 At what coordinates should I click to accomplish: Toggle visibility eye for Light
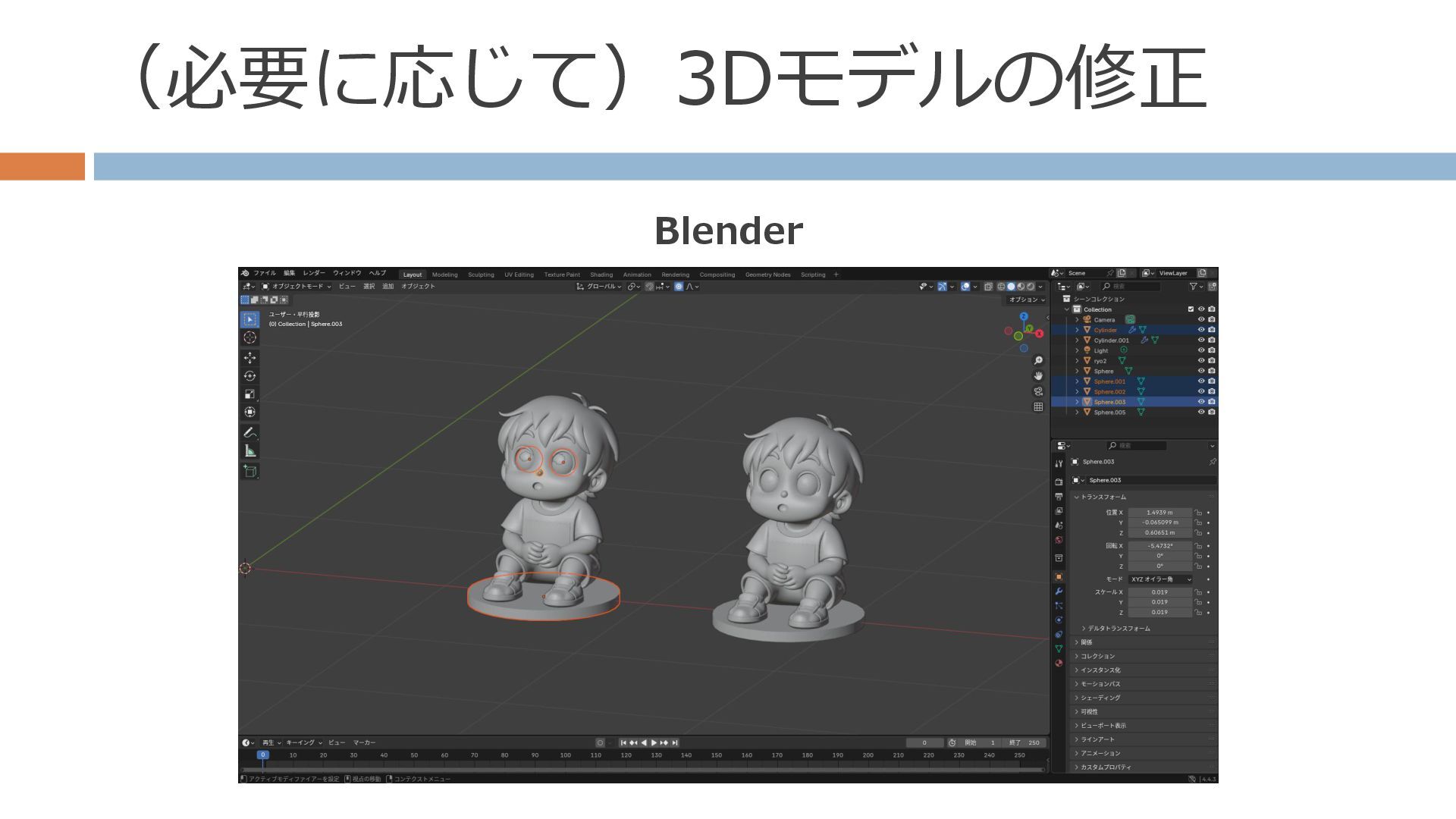(1201, 350)
